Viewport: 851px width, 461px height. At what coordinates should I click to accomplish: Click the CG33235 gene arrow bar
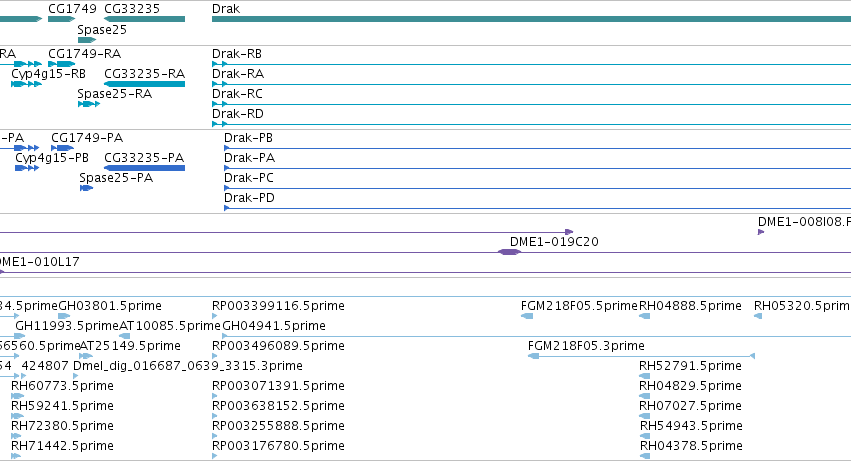coord(144,19)
